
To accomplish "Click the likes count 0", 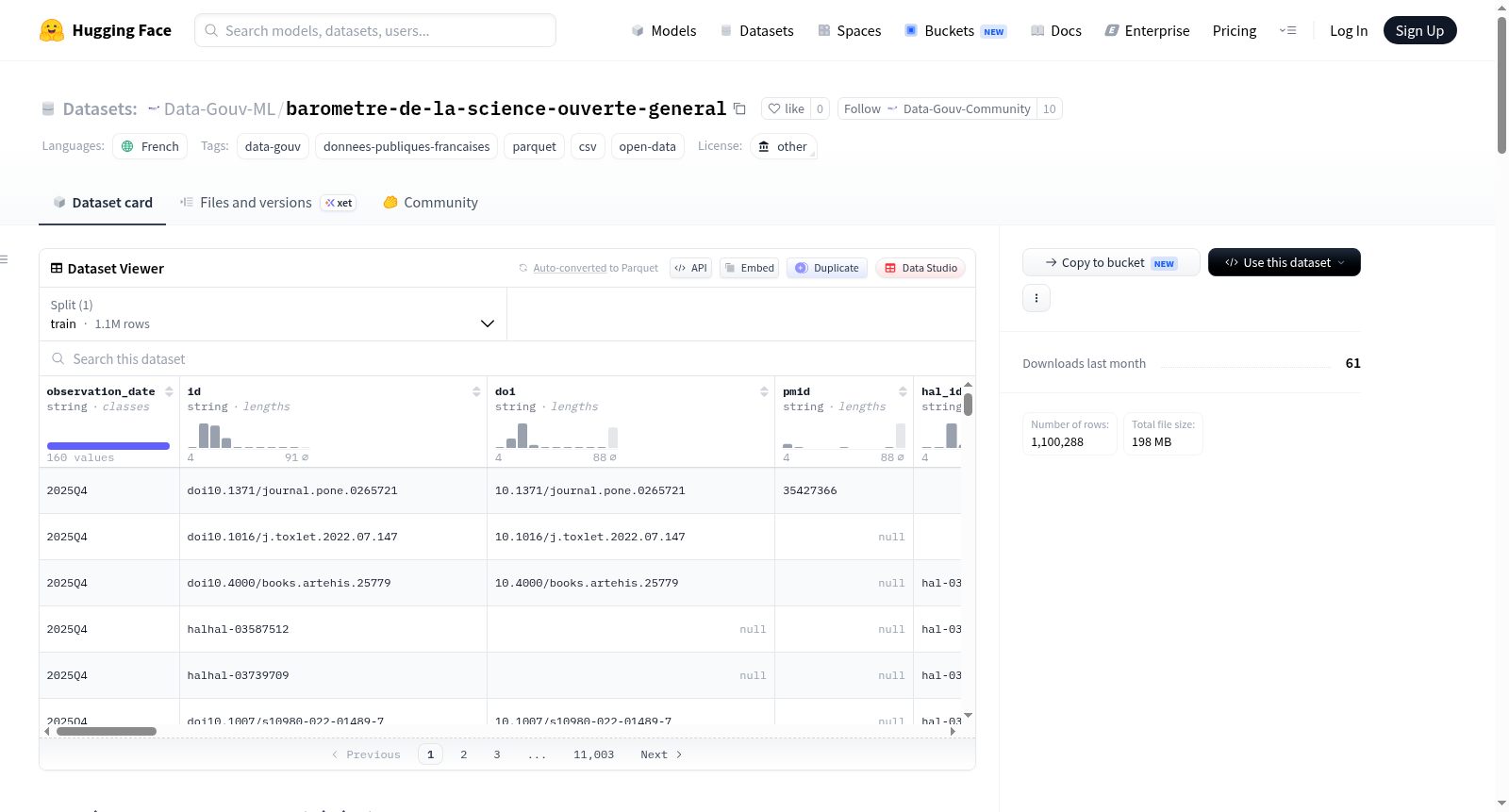I will click(x=820, y=108).
